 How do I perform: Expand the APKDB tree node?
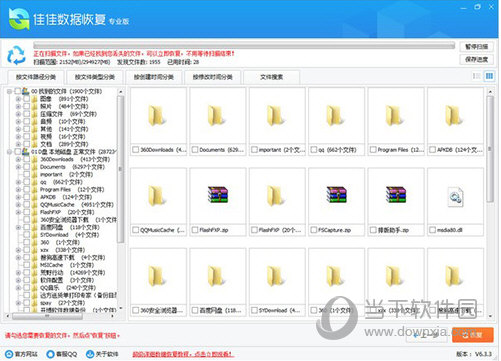click(18, 197)
